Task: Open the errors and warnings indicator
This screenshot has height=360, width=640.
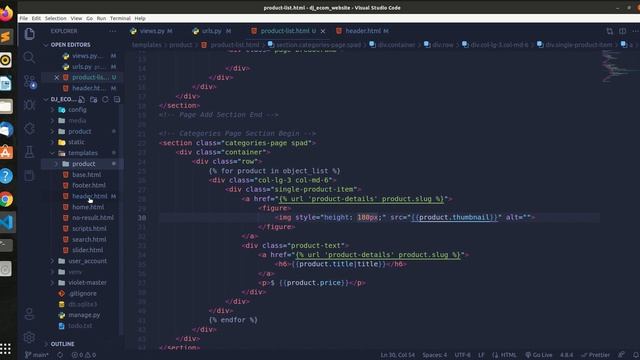Action: coord(84,355)
